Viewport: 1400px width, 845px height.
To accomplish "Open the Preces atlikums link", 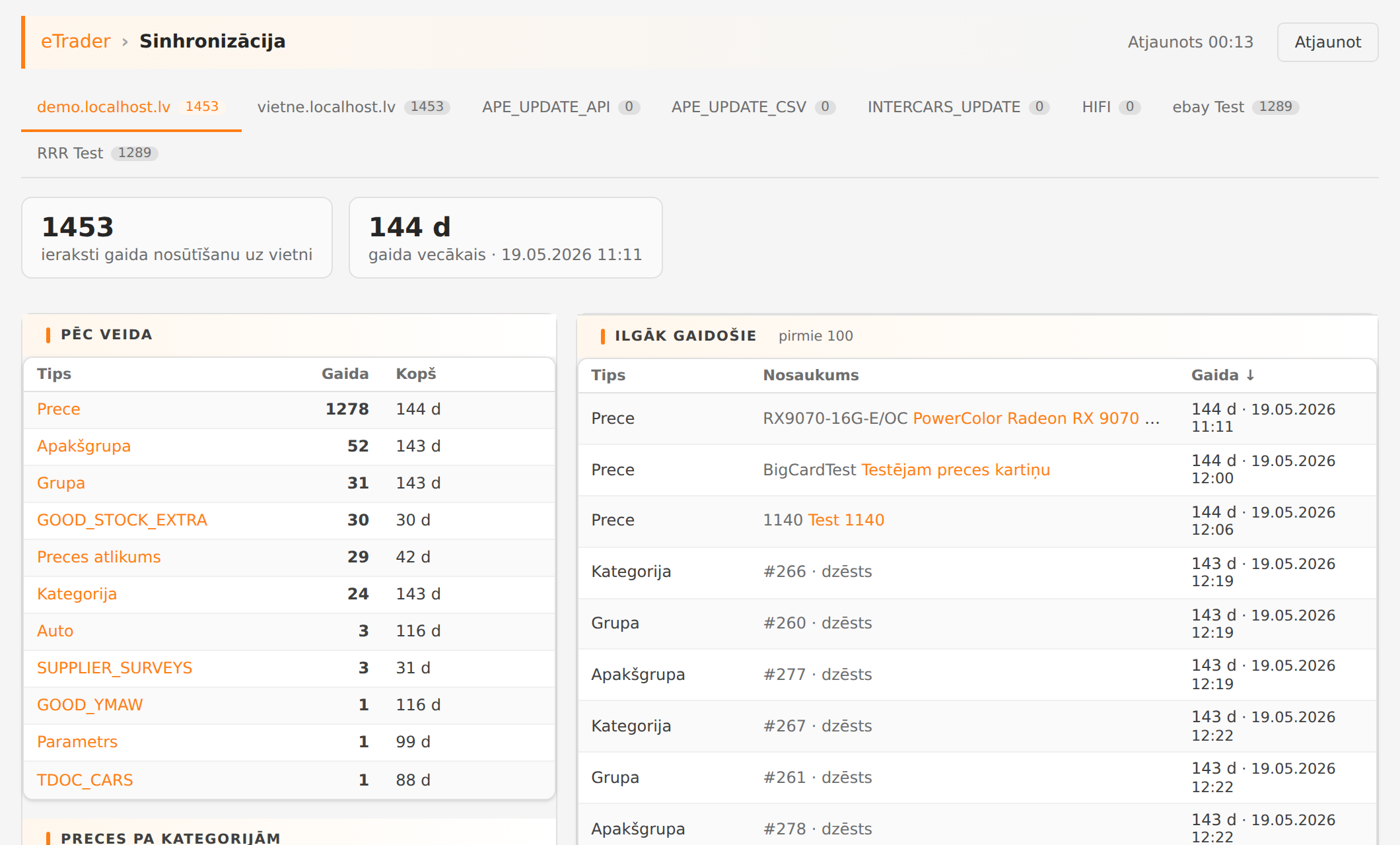I will coord(99,557).
